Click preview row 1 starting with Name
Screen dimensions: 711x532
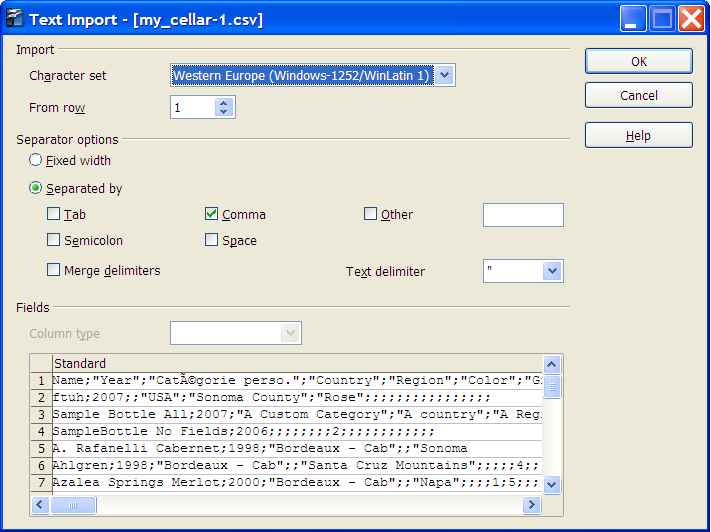point(297,380)
